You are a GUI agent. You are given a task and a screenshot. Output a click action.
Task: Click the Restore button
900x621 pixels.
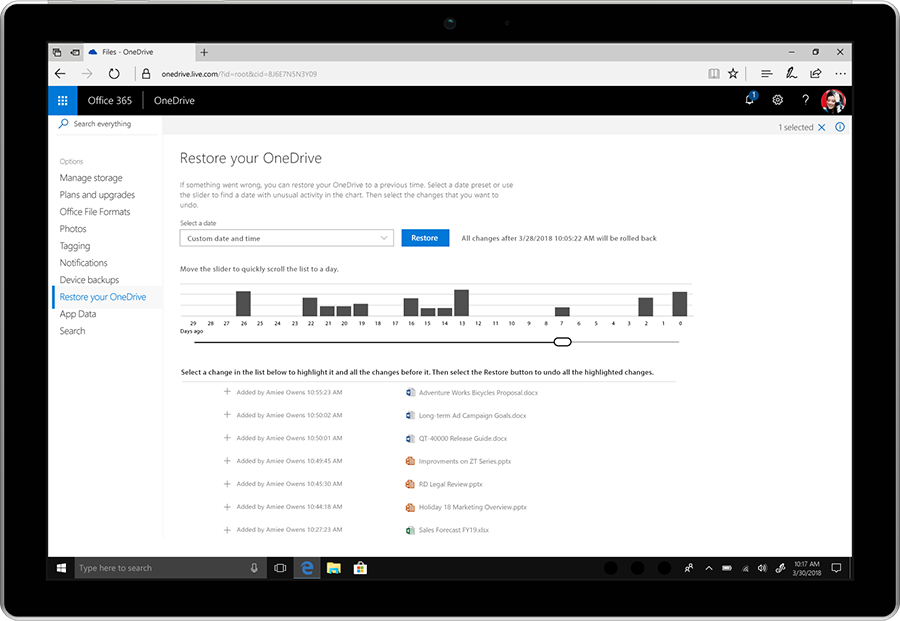(x=425, y=238)
